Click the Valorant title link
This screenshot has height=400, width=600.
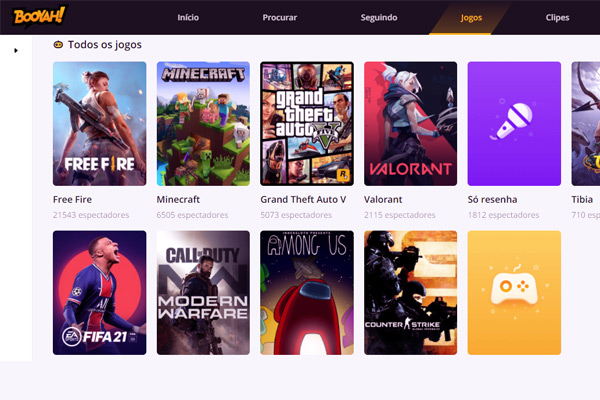click(x=383, y=199)
